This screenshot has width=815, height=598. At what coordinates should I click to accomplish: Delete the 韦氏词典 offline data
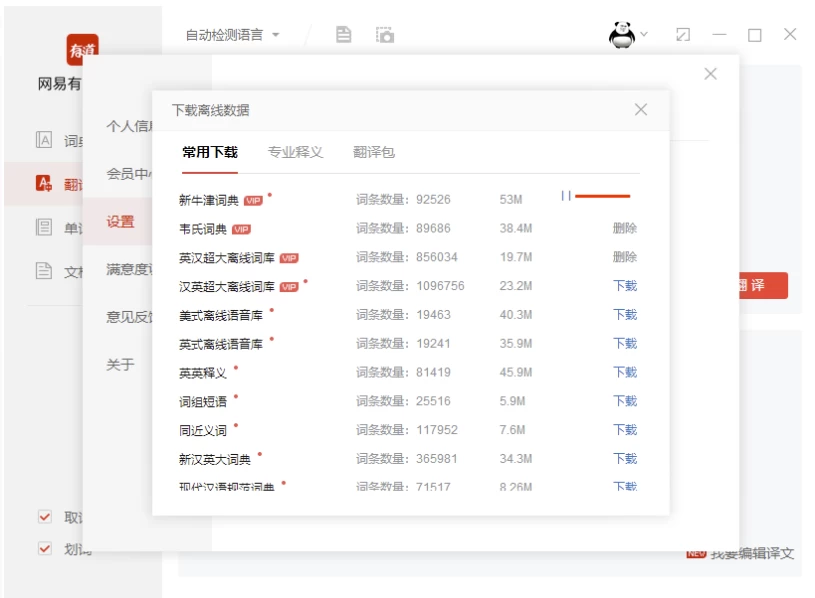click(625, 228)
